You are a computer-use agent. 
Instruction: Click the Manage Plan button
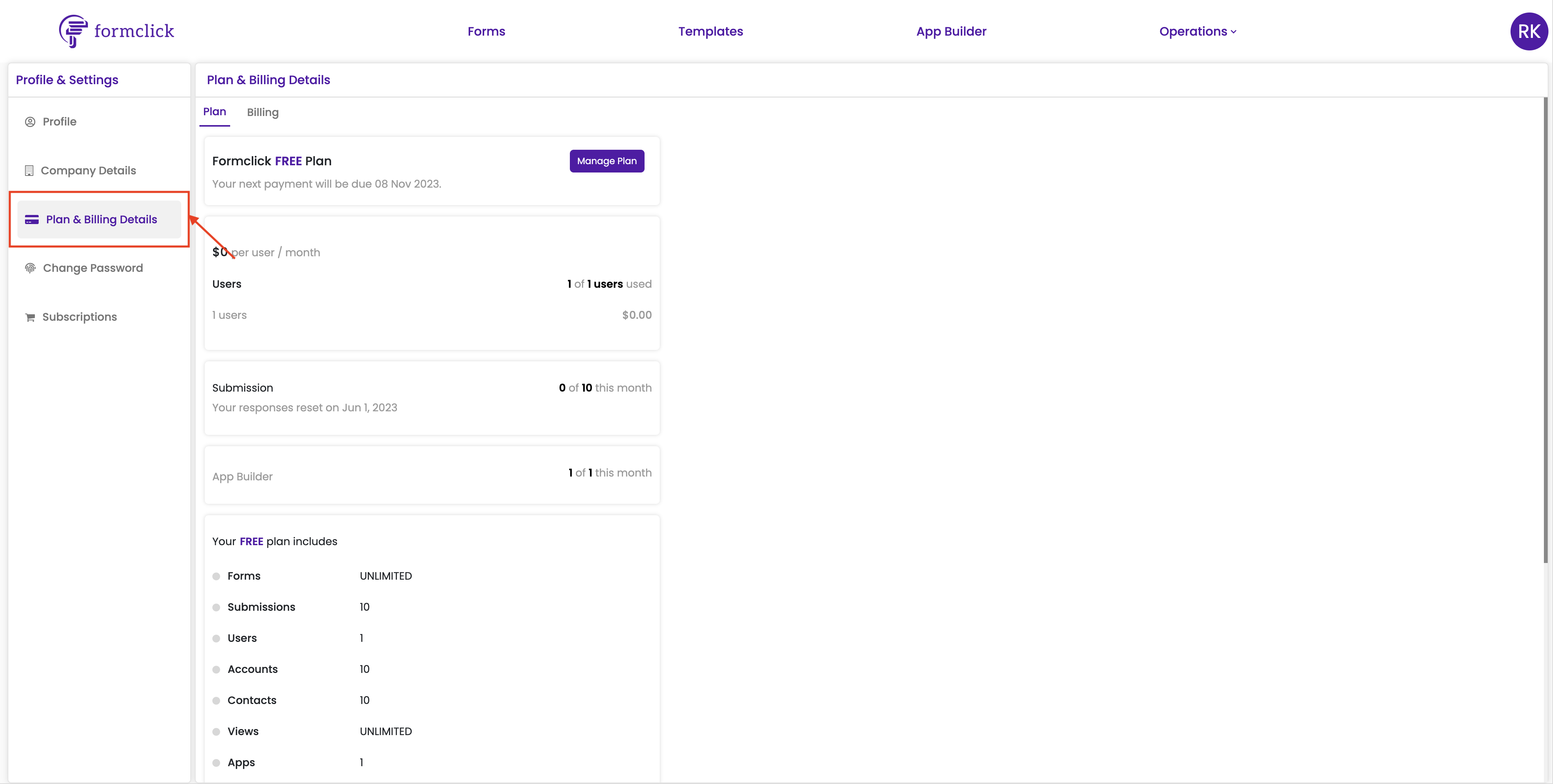[x=607, y=161]
